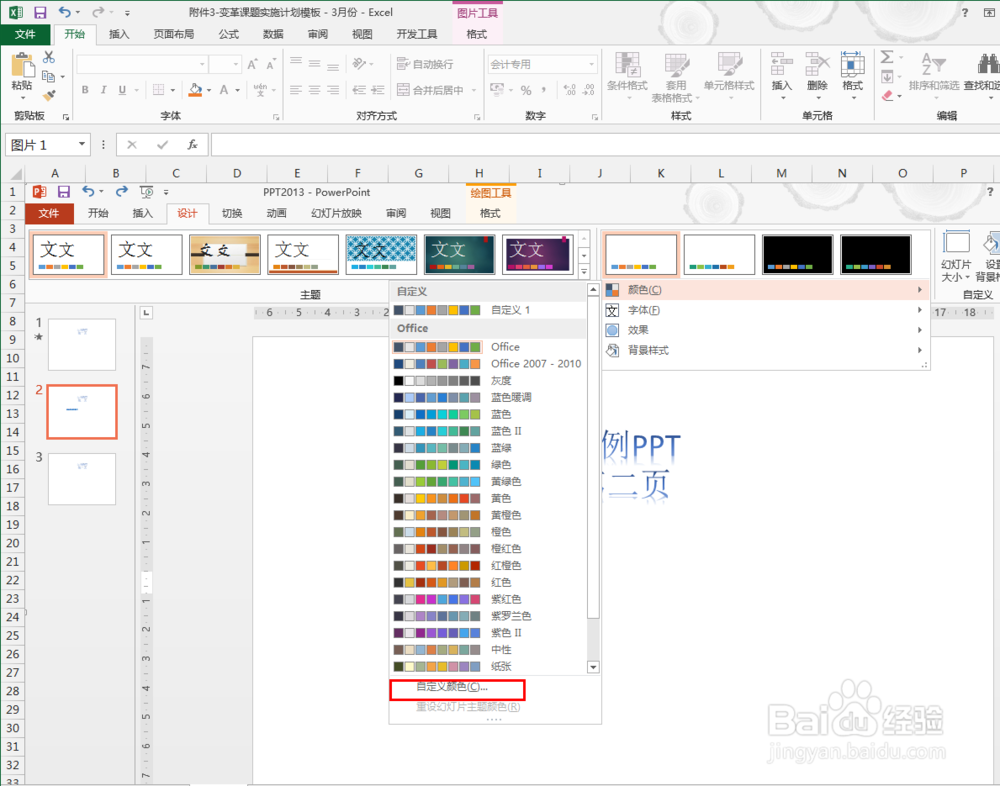
Task: Open the Name Box dropdown arrow
Action: (82, 144)
